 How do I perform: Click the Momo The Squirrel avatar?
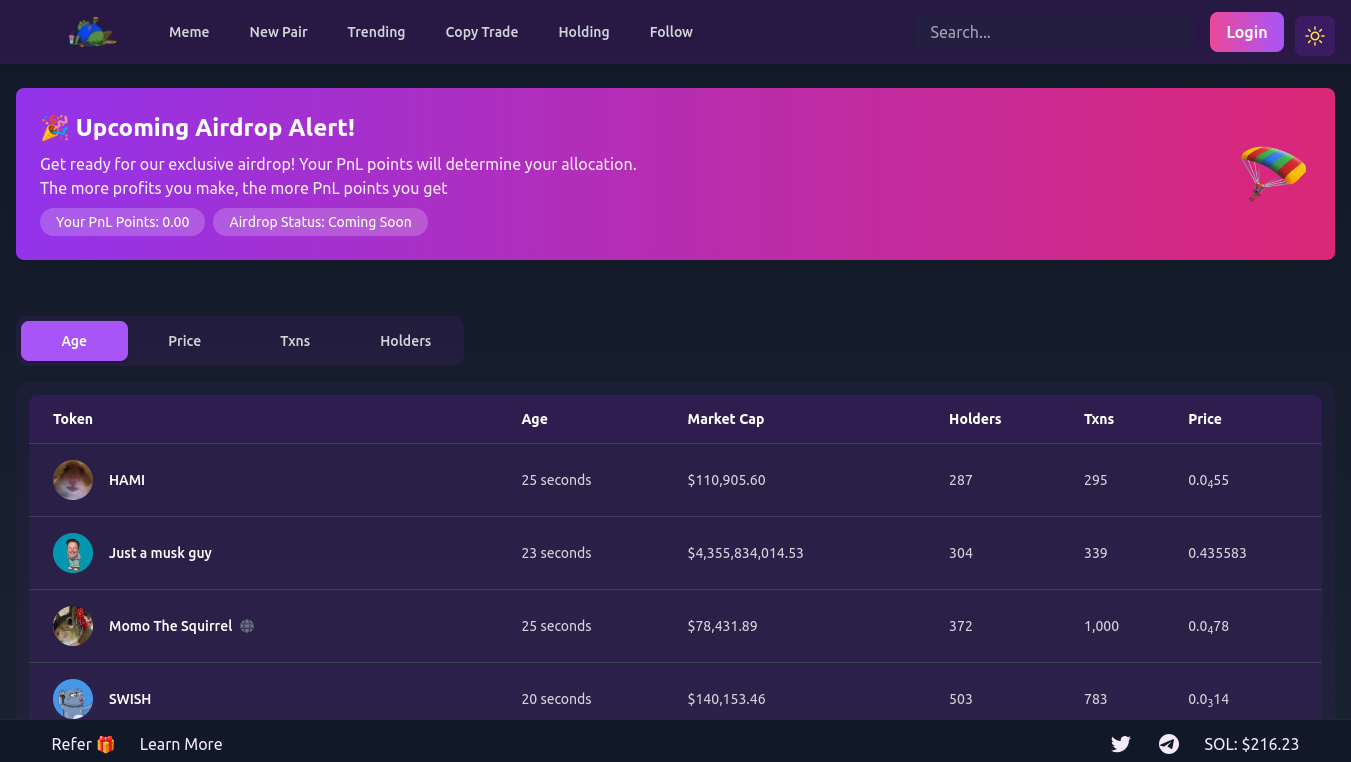tap(73, 626)
